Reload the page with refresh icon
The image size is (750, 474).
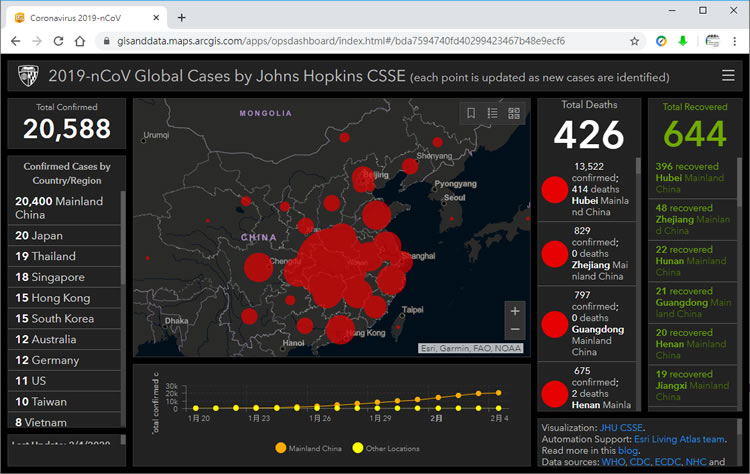coord(58,41)
